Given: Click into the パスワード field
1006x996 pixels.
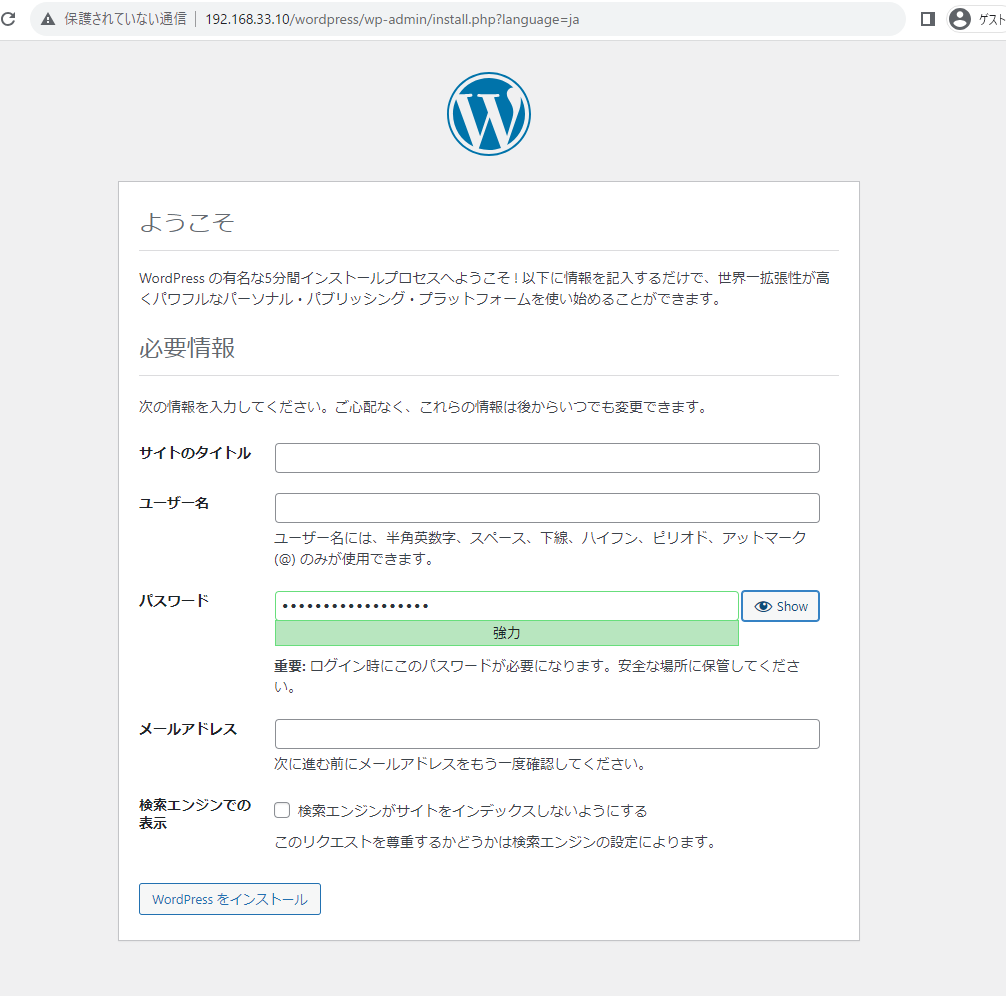Looking at the screenshot, I should pos(507,606).
